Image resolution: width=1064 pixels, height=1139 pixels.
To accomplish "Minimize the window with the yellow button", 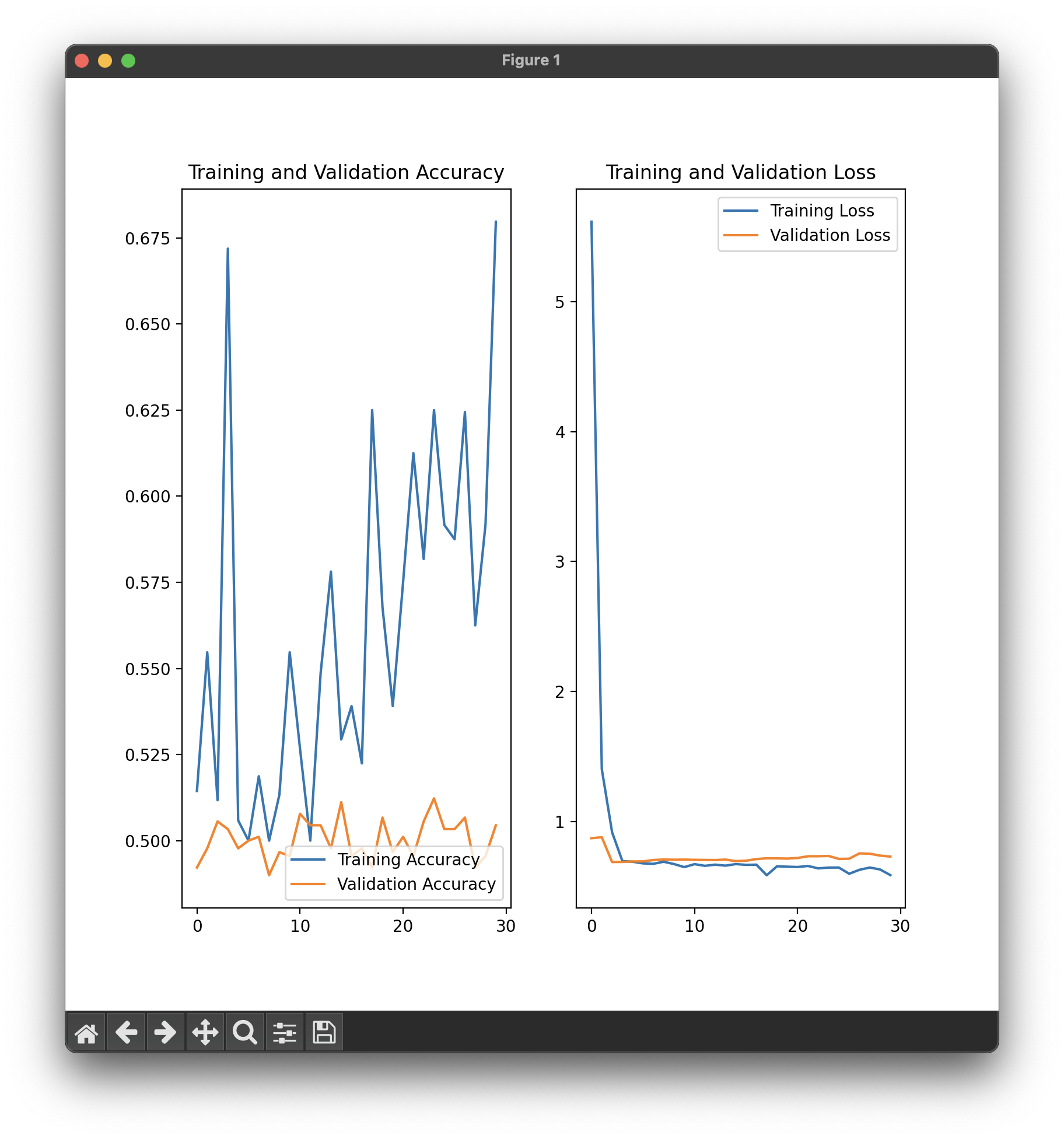I will [105, 61].
